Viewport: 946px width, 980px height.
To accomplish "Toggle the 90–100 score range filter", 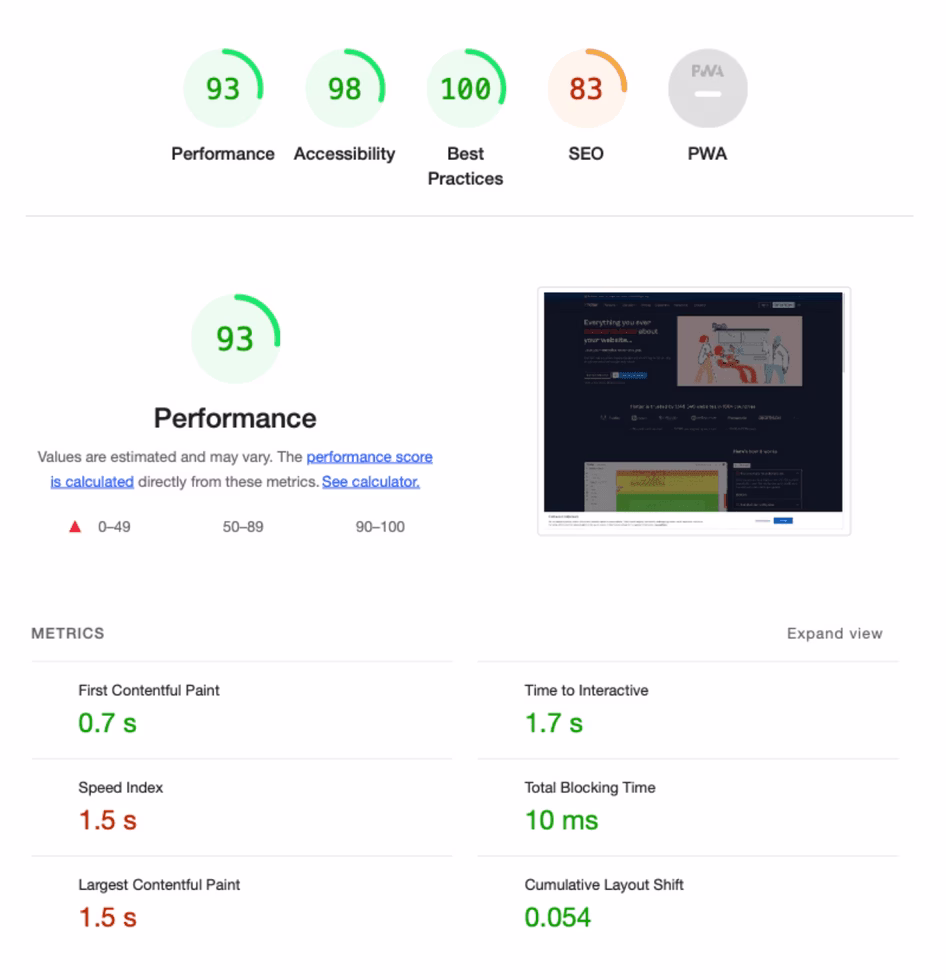I will click(379, 526).
